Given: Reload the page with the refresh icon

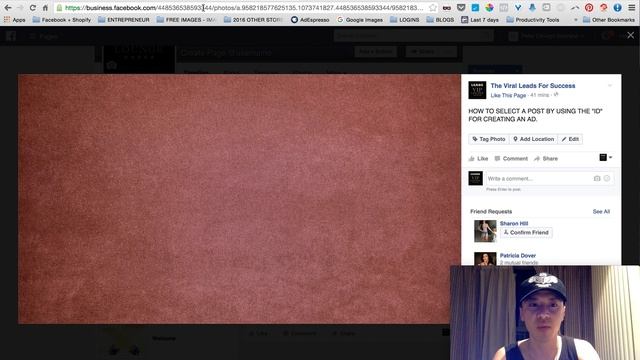Looking at the screenshot, I should pos(33,8).
